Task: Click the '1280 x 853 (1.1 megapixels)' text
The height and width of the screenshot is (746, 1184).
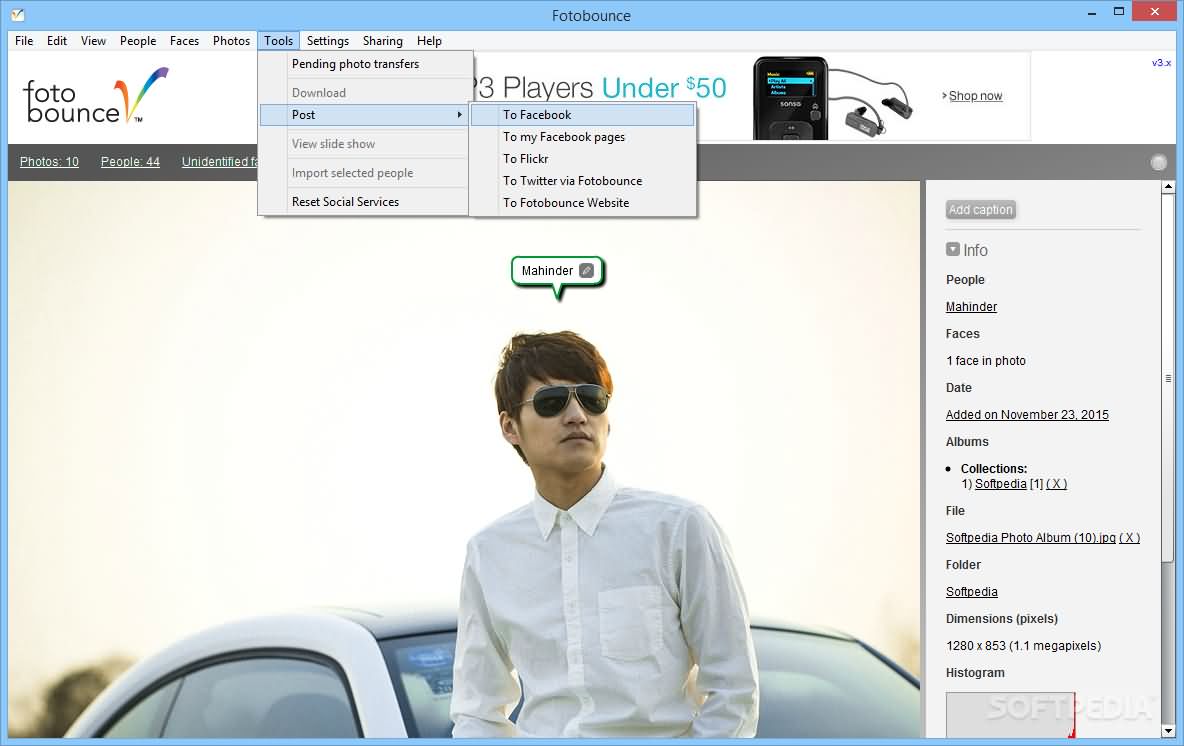Action: (x=1023, y=646)
